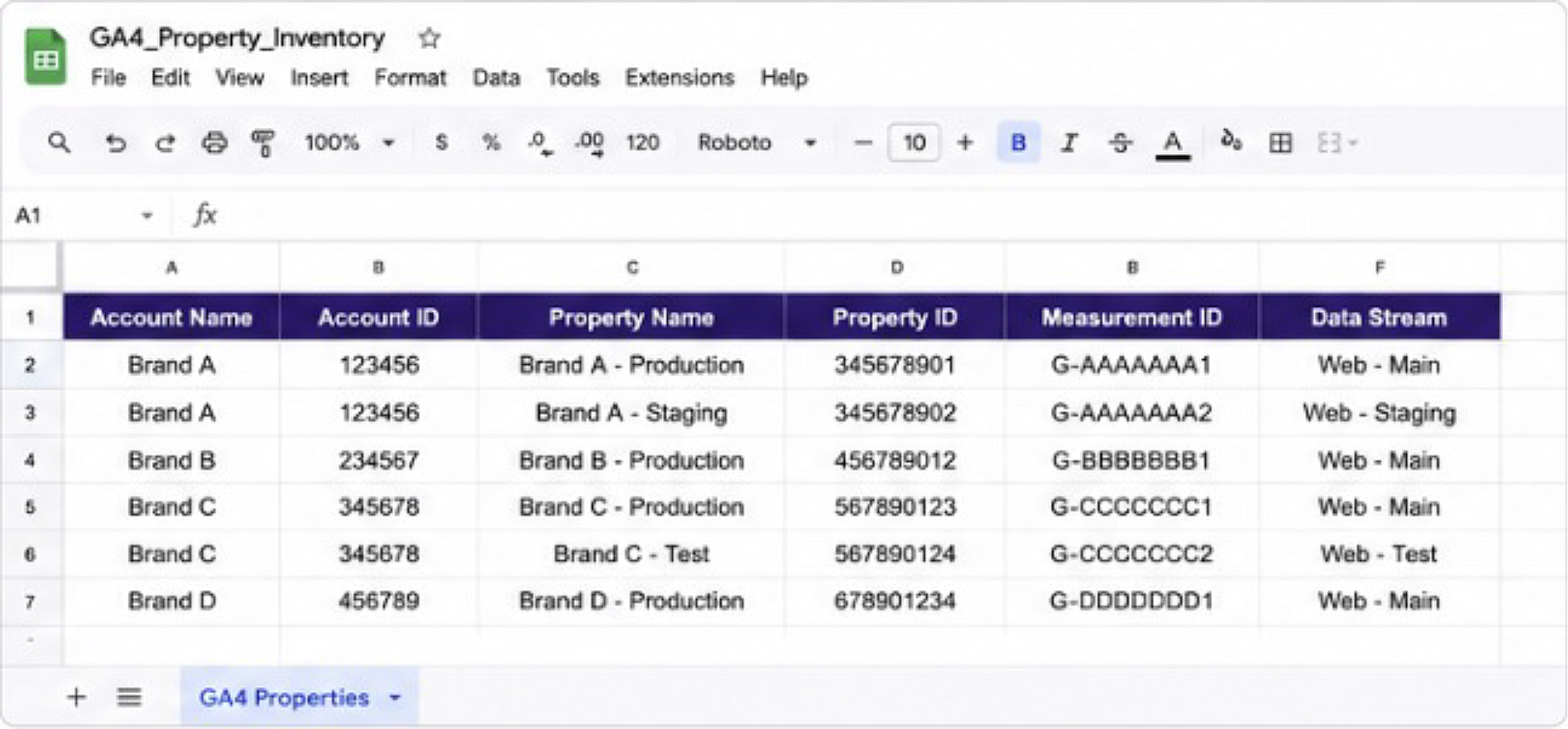
Task: Toggle strikethrough formatting
Action: pyautogui.click(x=1121, y=143)
